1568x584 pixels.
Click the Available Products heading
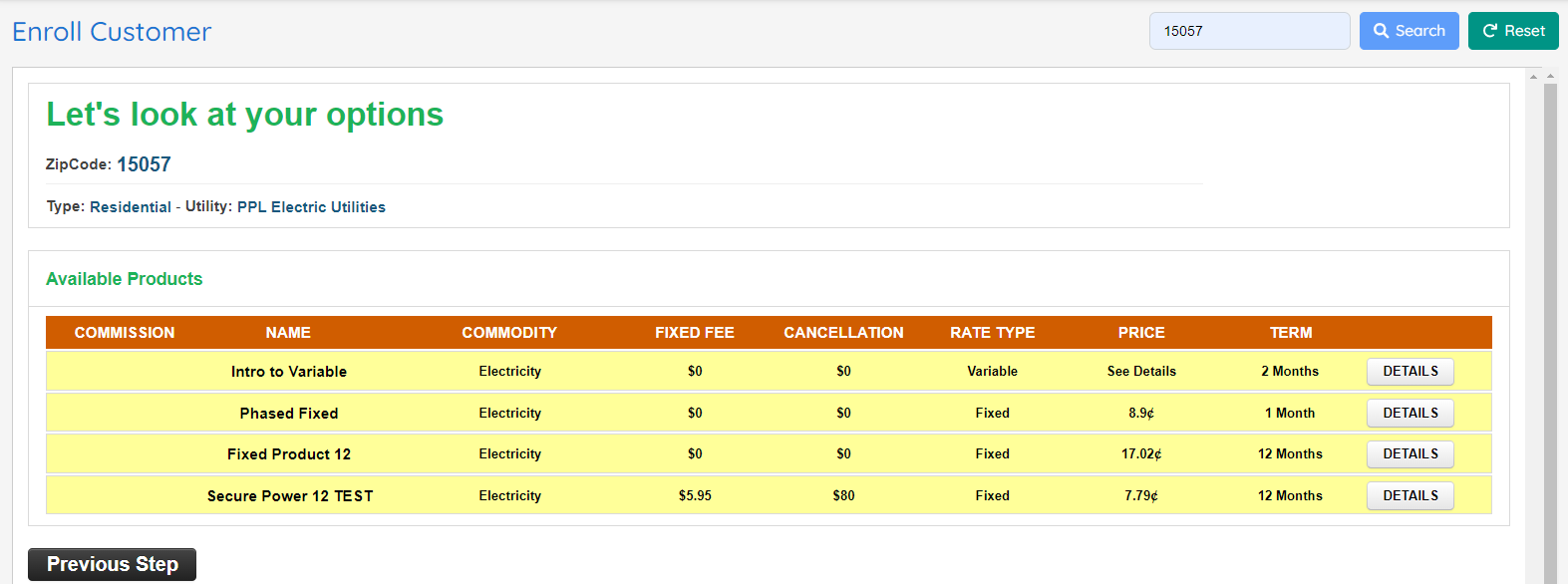point(125,279)
